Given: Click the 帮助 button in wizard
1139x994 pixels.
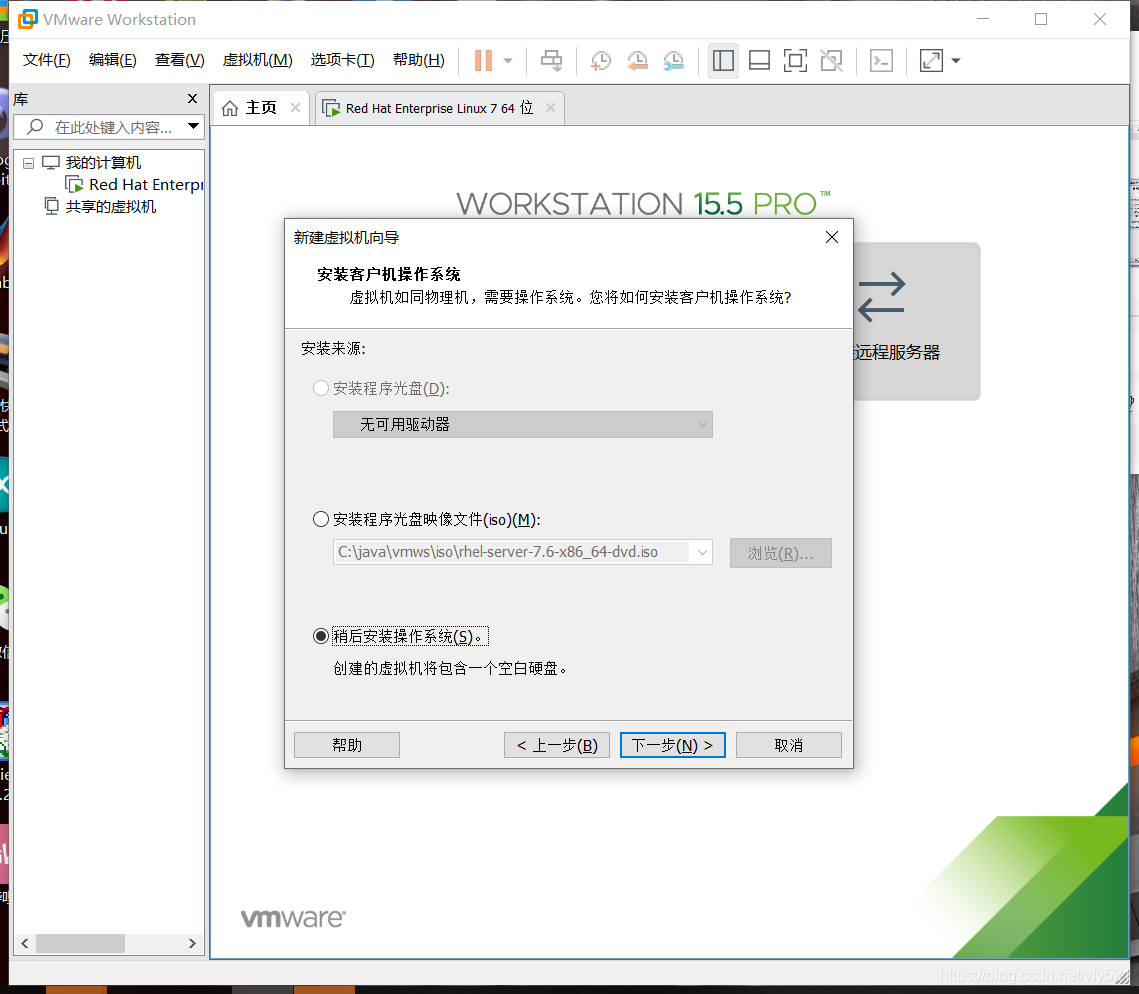Looking at the screenshot, I should [x=346, y=745].
